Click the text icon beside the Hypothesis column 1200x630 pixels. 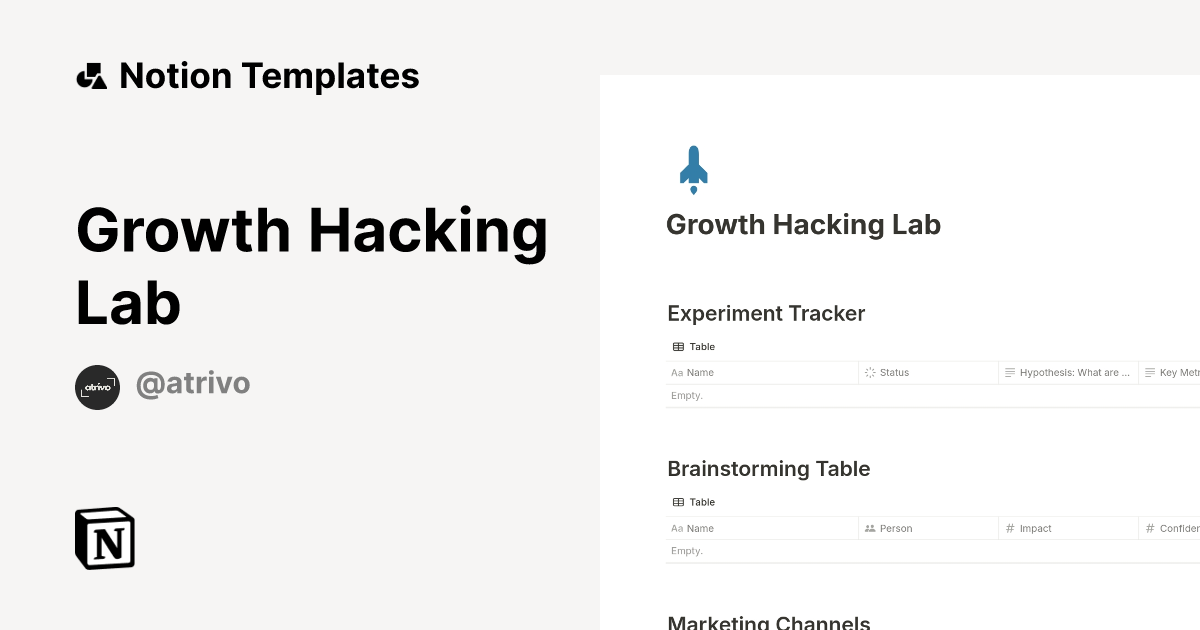coord(1010,372)
